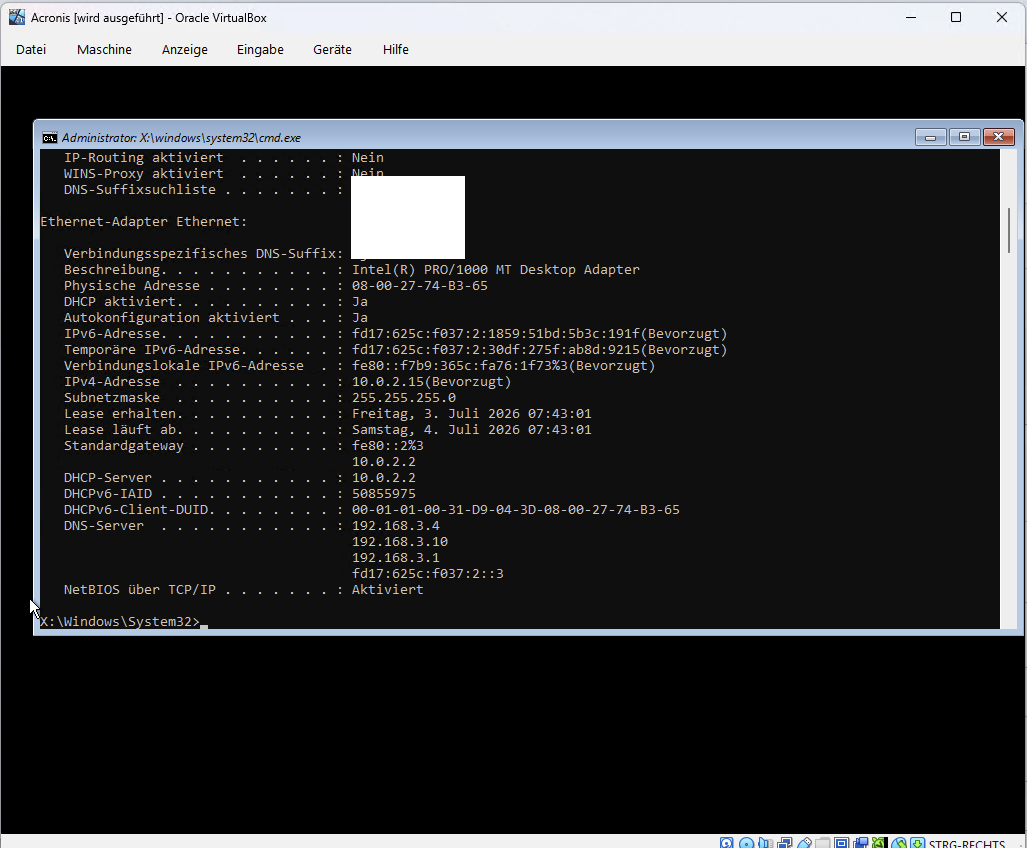The width and height of the screenshot is (1027, 848).
Task: Maximize the Oracle VirtualBox window
Action: [x=956, y=17]
